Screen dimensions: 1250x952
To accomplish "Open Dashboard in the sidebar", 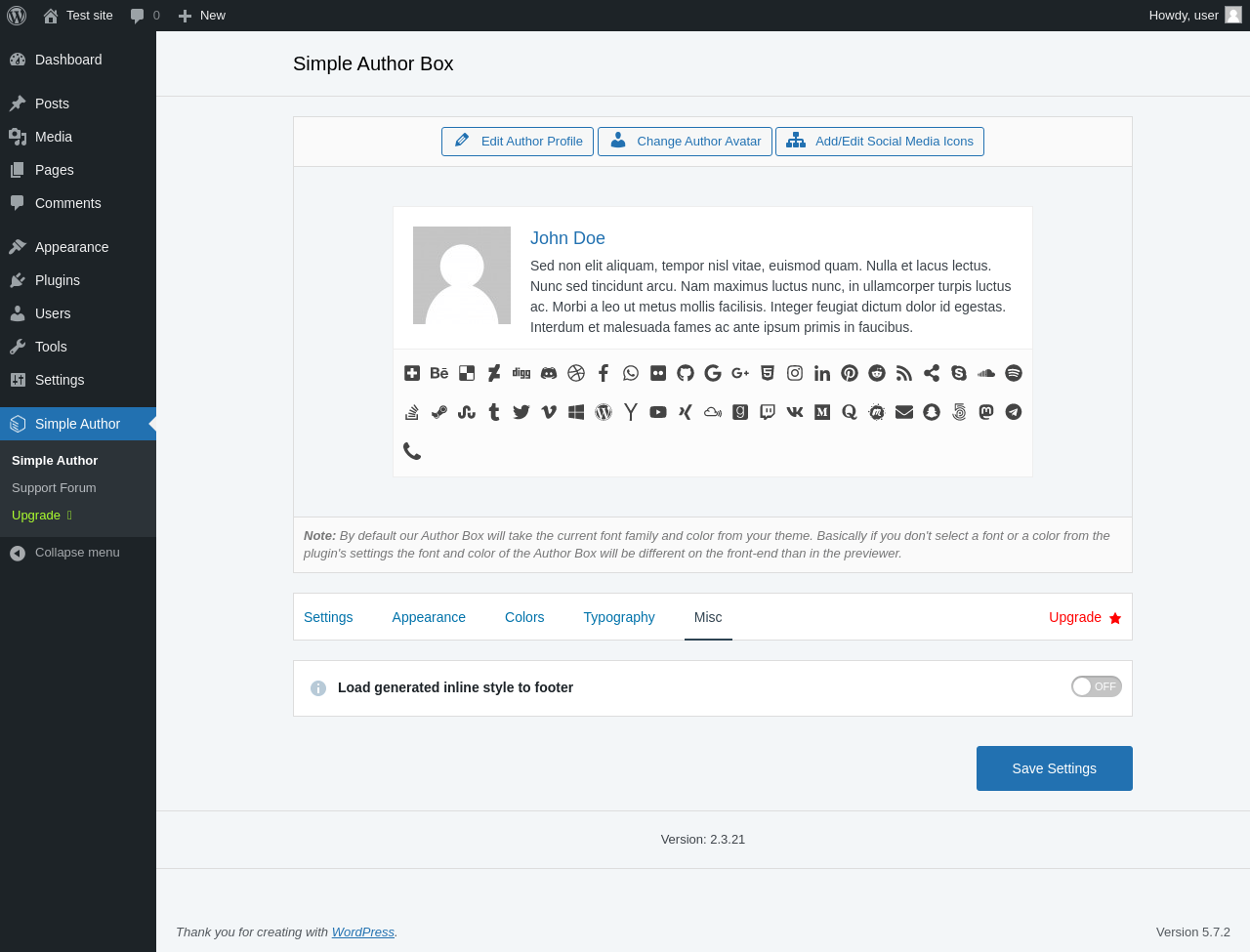I will [78, 60].
